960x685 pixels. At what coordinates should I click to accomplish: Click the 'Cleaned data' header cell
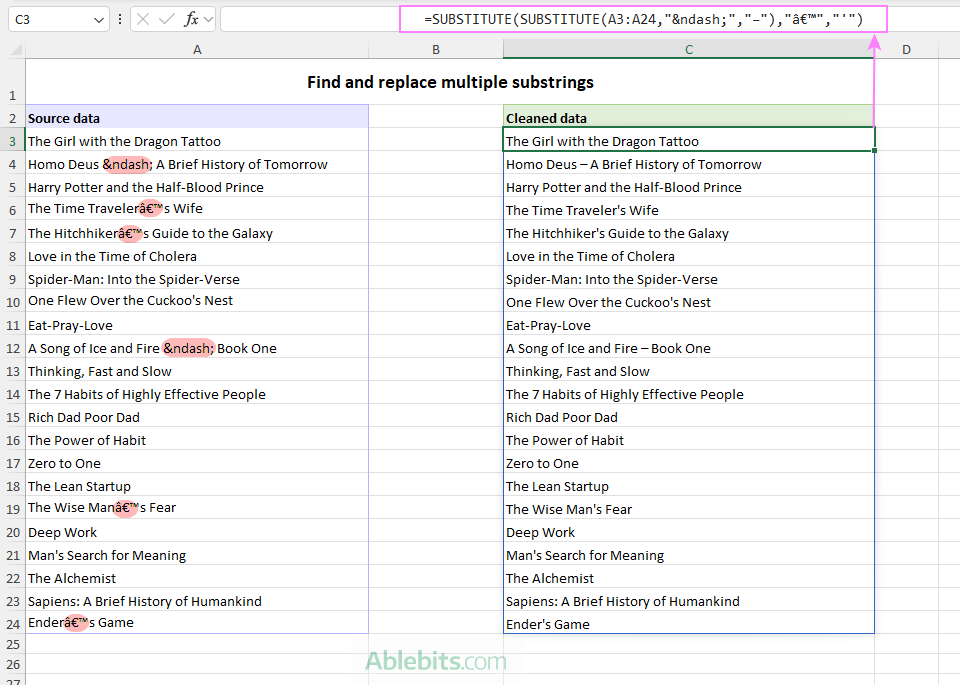click(x=689, y=116)
